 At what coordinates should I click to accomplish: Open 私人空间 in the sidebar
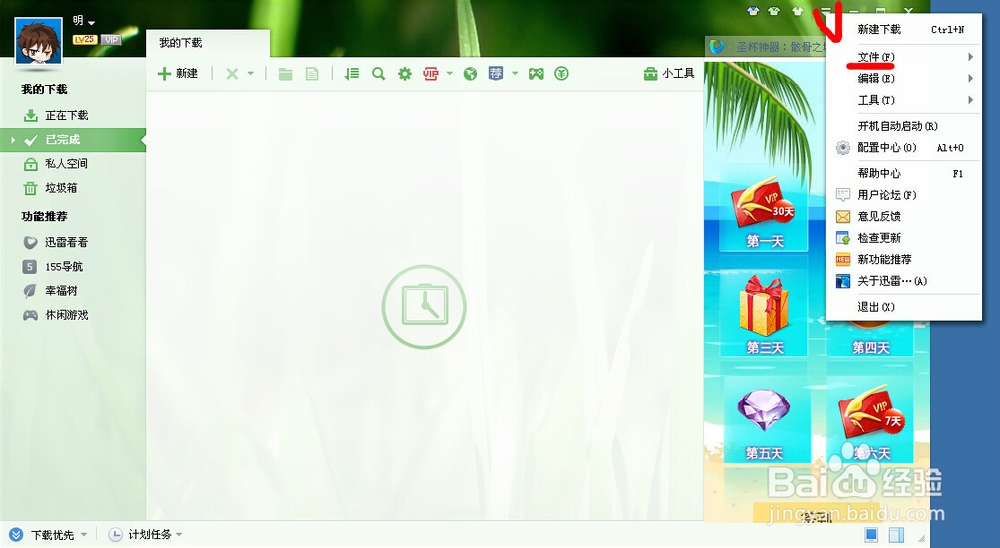tap(66, 164)
